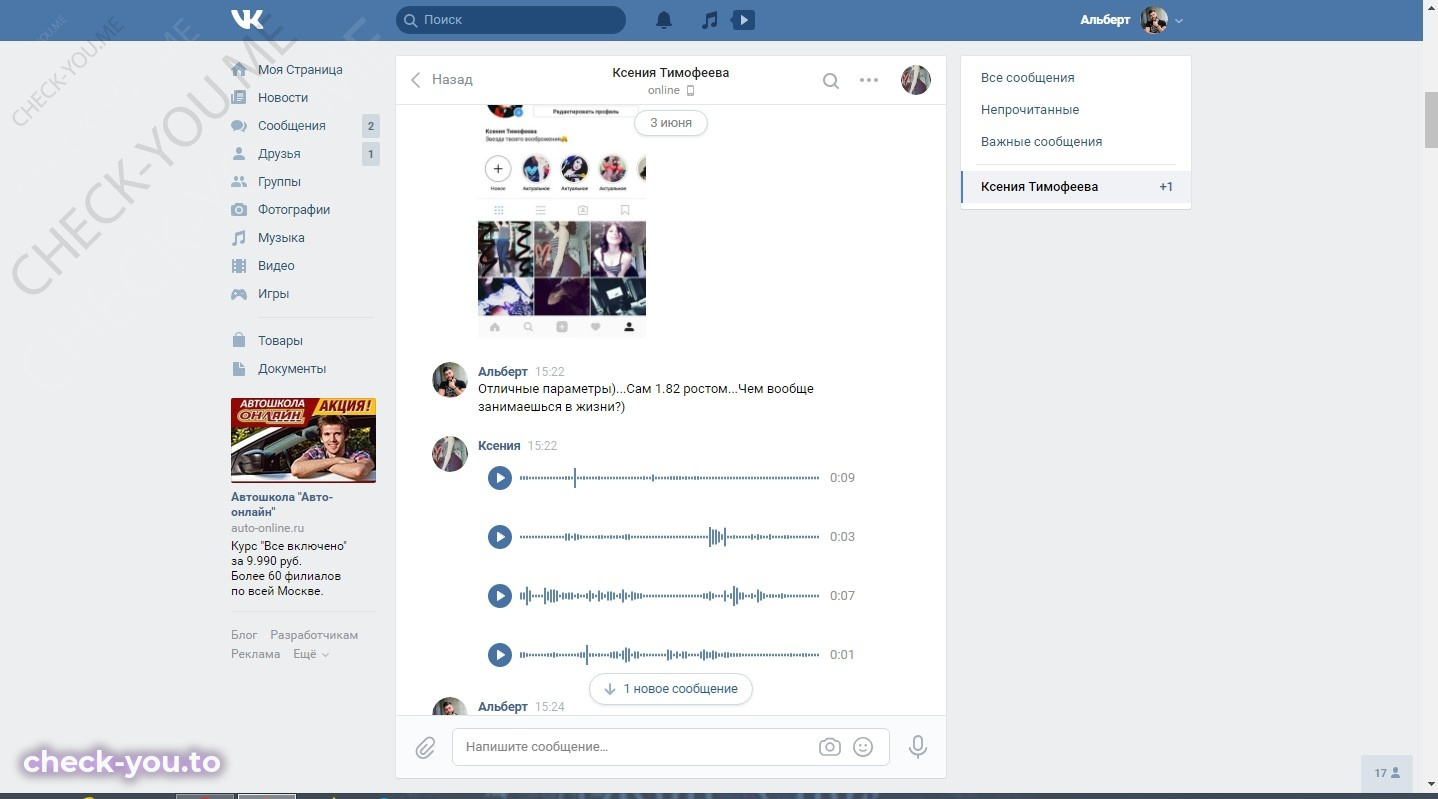Open the shared Instagram profile screenshot

tap(562, 220)
